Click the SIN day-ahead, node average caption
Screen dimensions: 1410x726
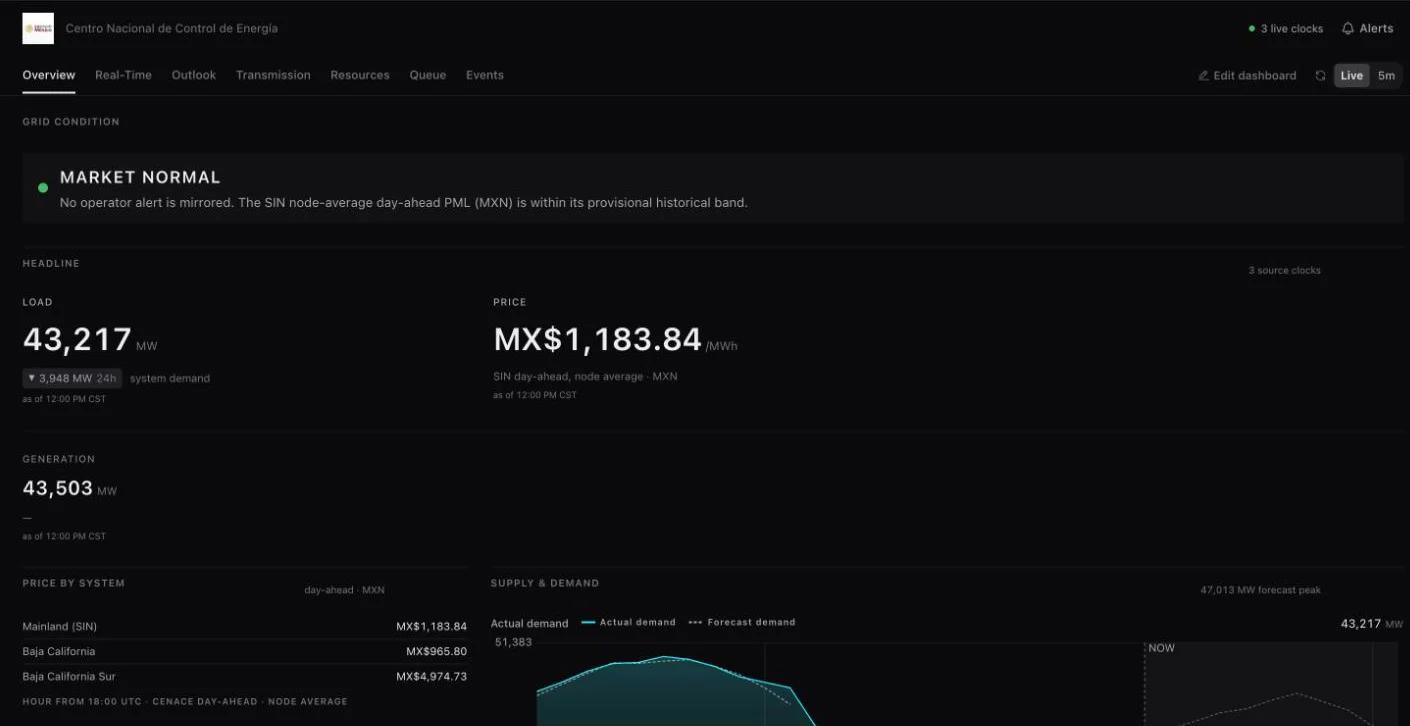[x=585, y=377]
